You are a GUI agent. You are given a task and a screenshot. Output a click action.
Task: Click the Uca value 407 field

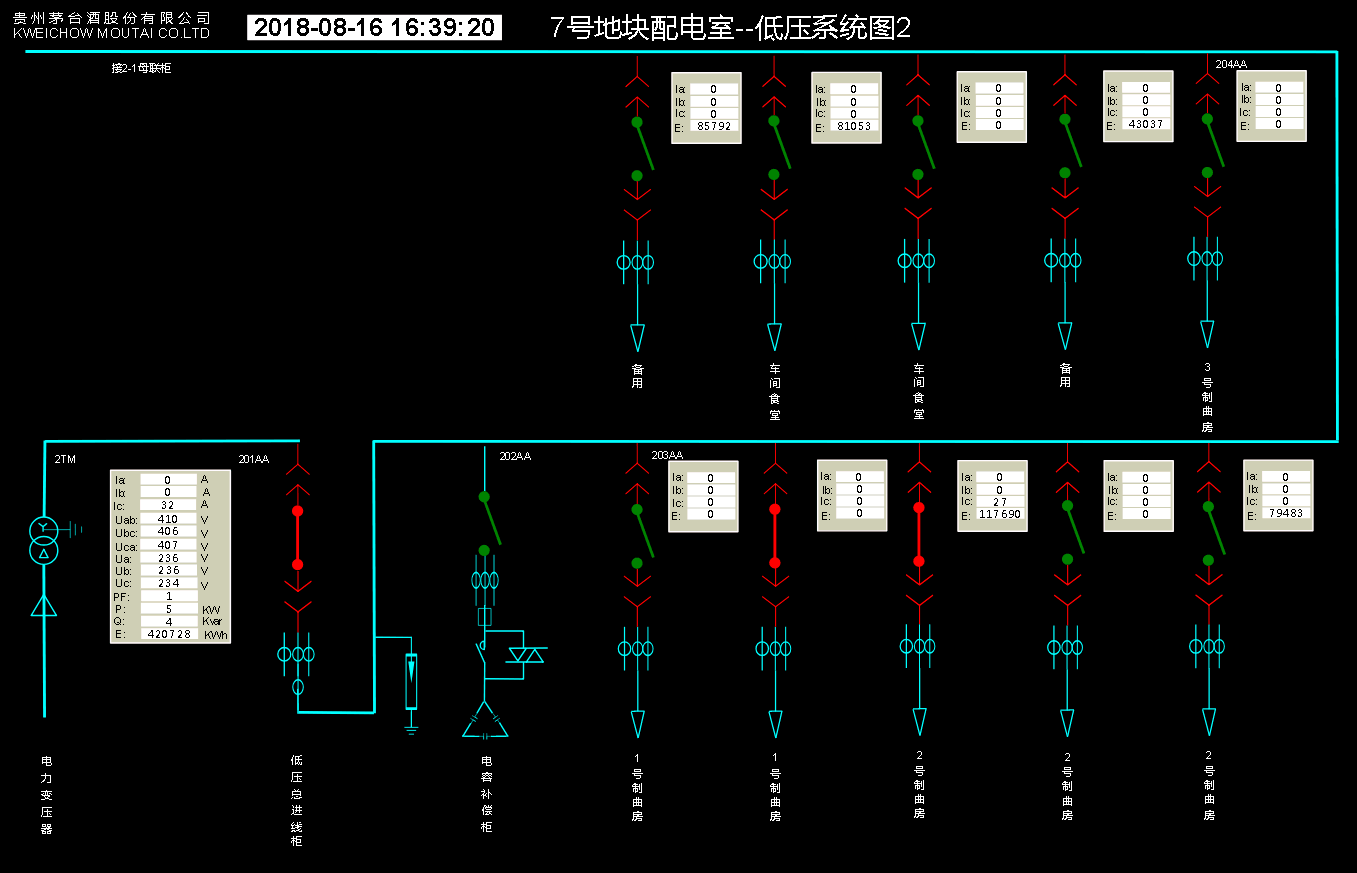168,545
